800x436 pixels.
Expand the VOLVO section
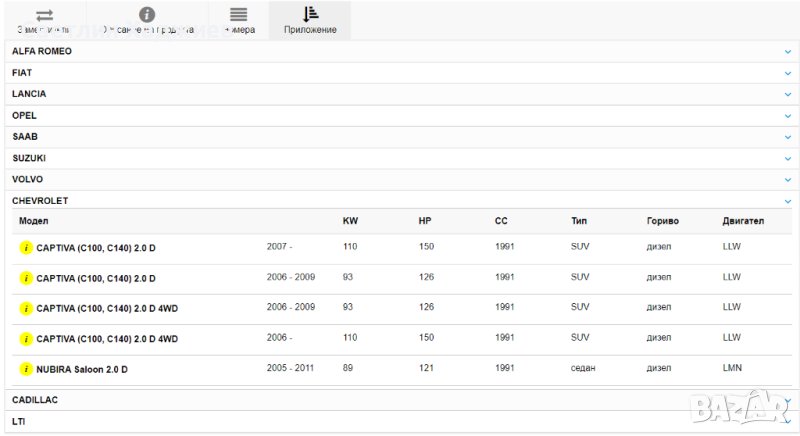(x=400, y=179)
